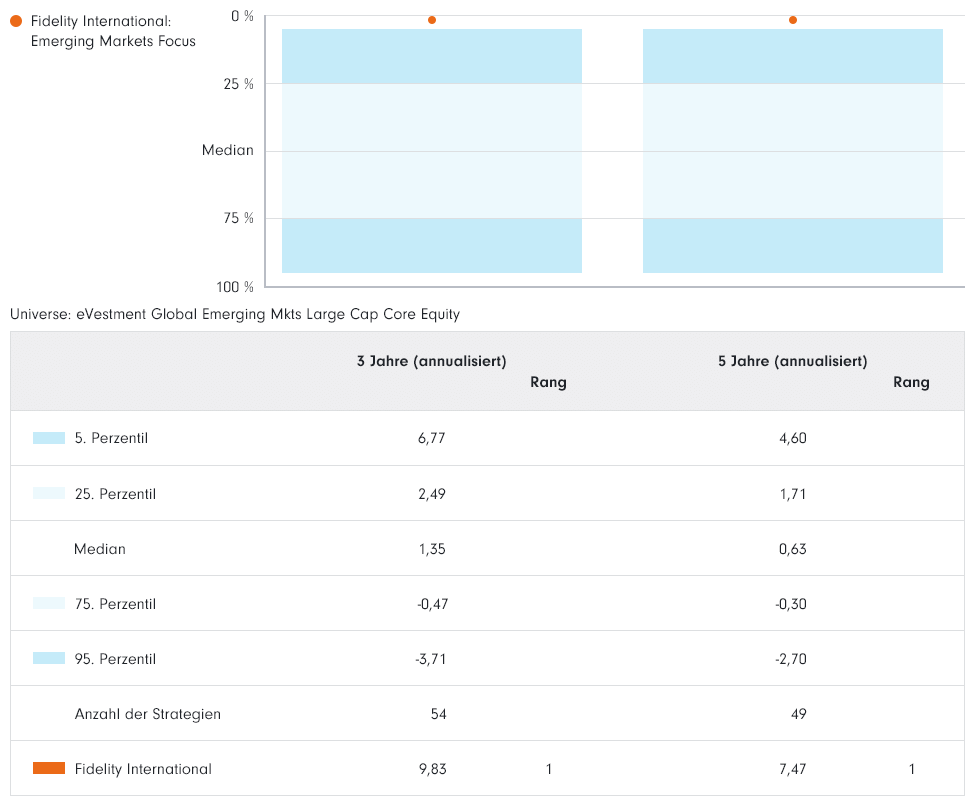Click the 25. Perzentil light swatch
Image resolution: width=975 pixels, height=806 pixels.
(49, 493)
